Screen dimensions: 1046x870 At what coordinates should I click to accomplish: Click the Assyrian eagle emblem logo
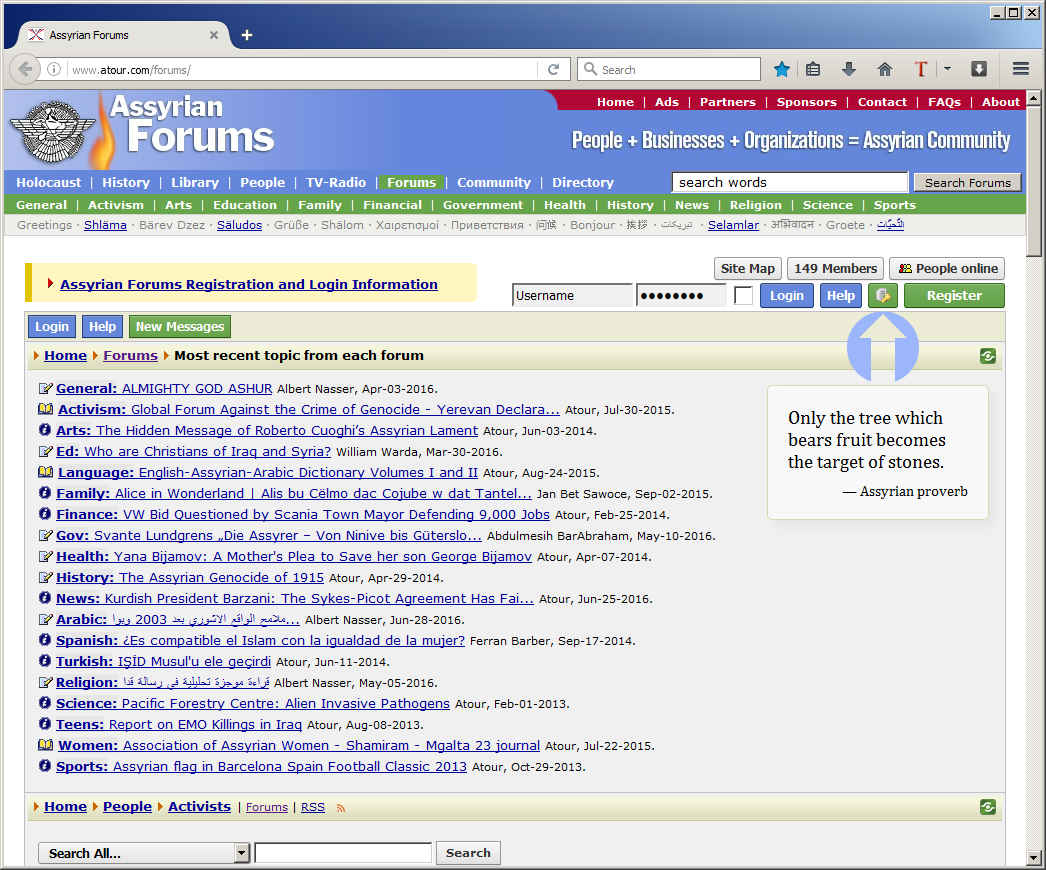(53, 131)
